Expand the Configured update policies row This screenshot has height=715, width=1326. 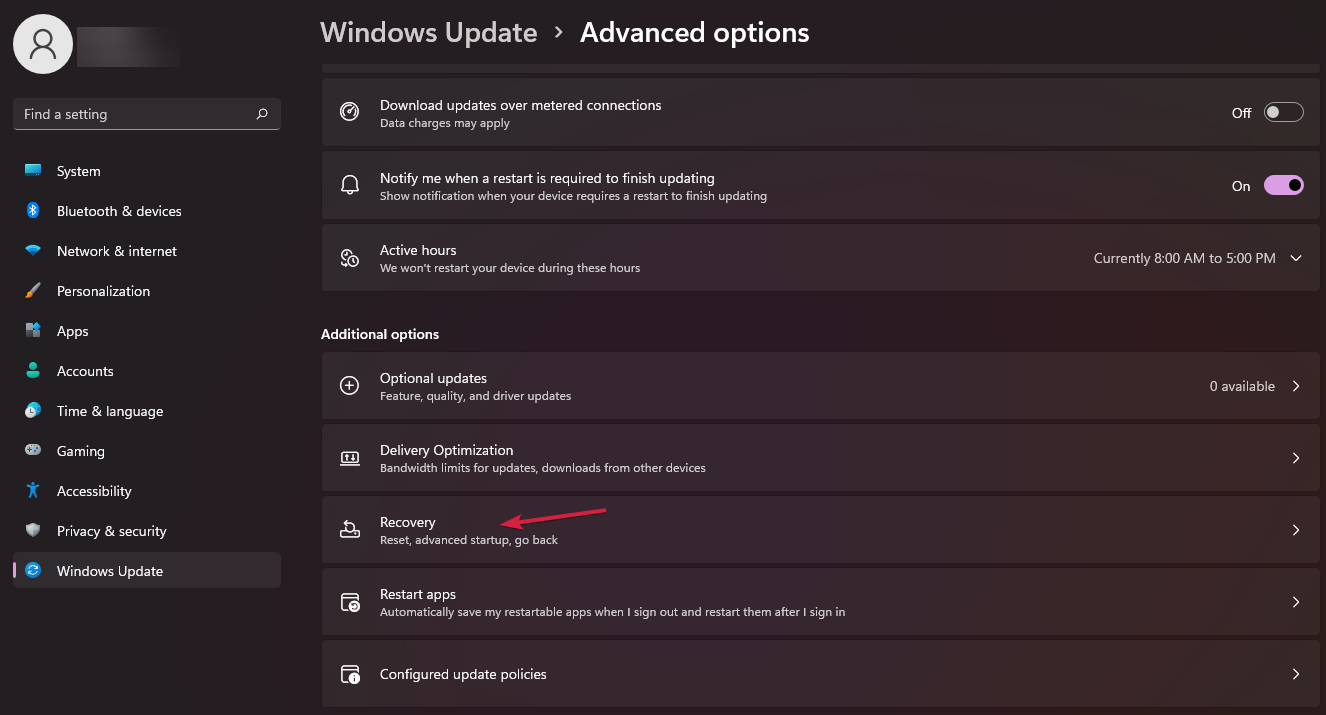tap(1295, 673)
